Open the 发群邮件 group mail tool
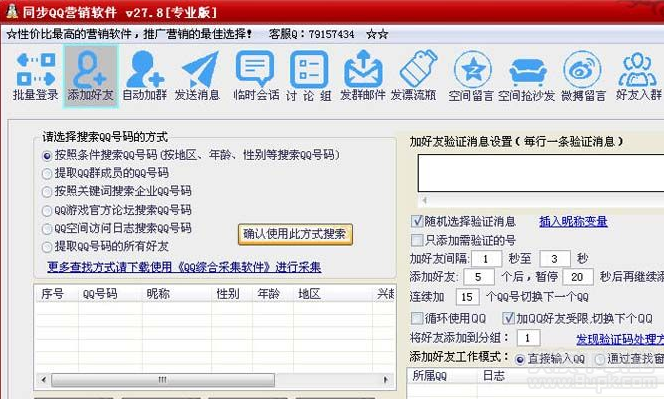This screenshot has height=399, width=664. tap(362, 76)
